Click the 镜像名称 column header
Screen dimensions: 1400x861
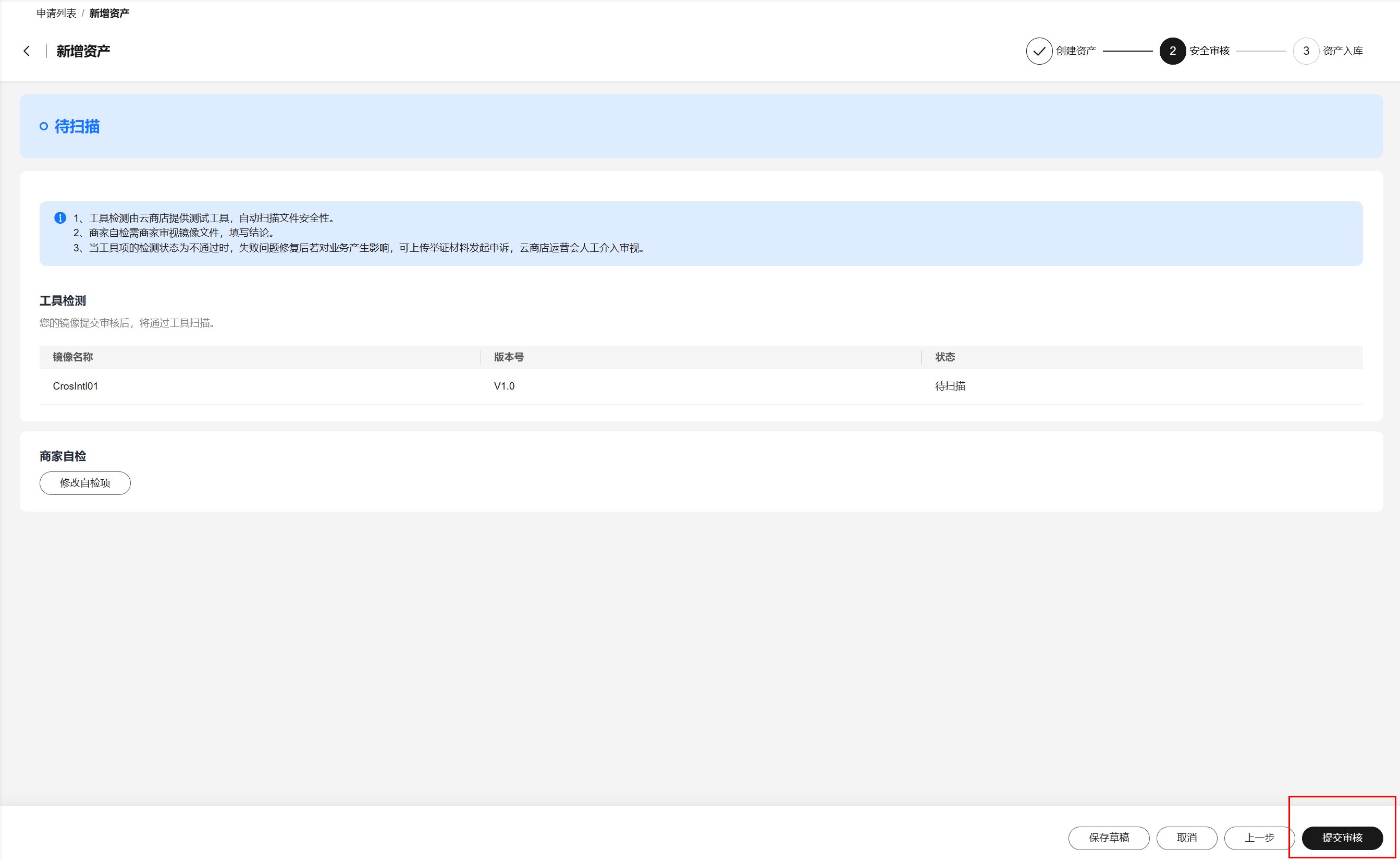coord(73,357)
